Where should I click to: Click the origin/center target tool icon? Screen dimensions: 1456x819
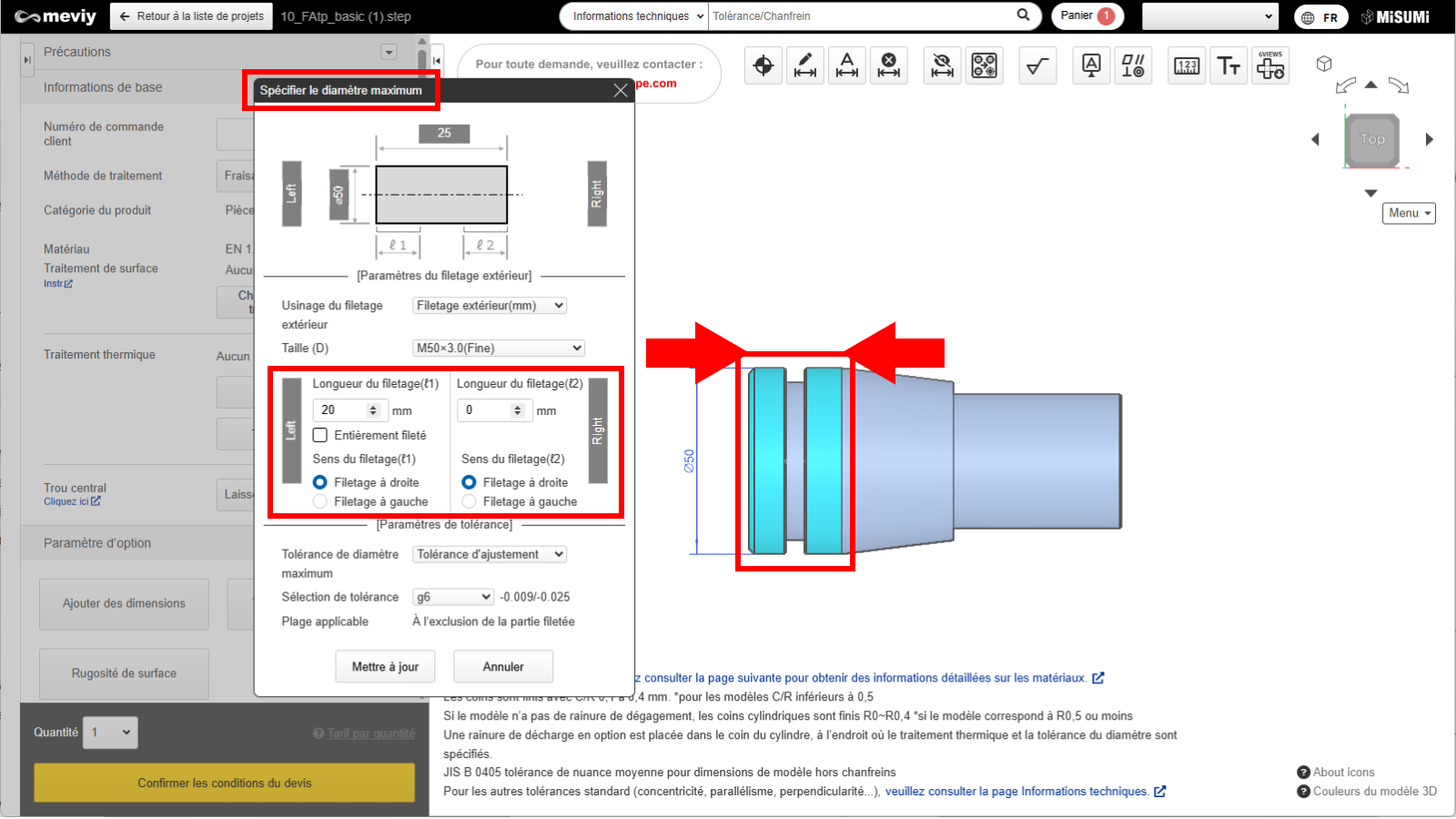pos(763,66)
